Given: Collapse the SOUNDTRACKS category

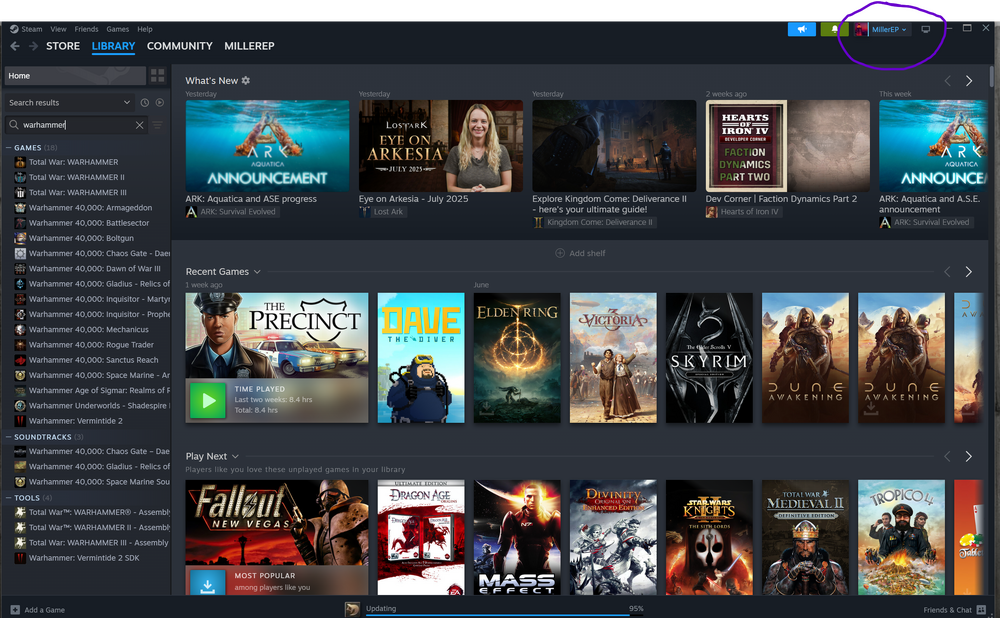Looking at the screenshot, I should (x=9, y=437).
